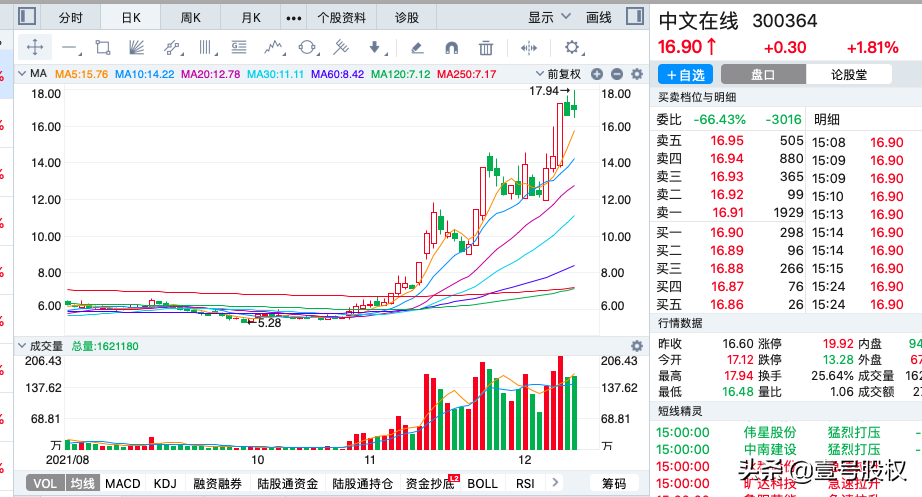The image size is (922, 497).
Task: Select the 融资融券 indicator tab
Action: tap(218, 483)
